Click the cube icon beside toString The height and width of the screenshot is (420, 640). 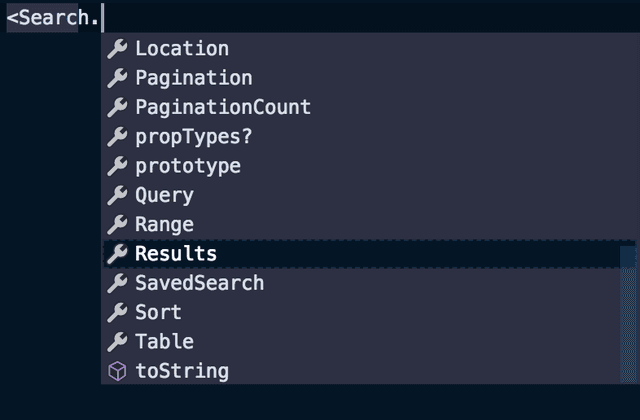117,372
